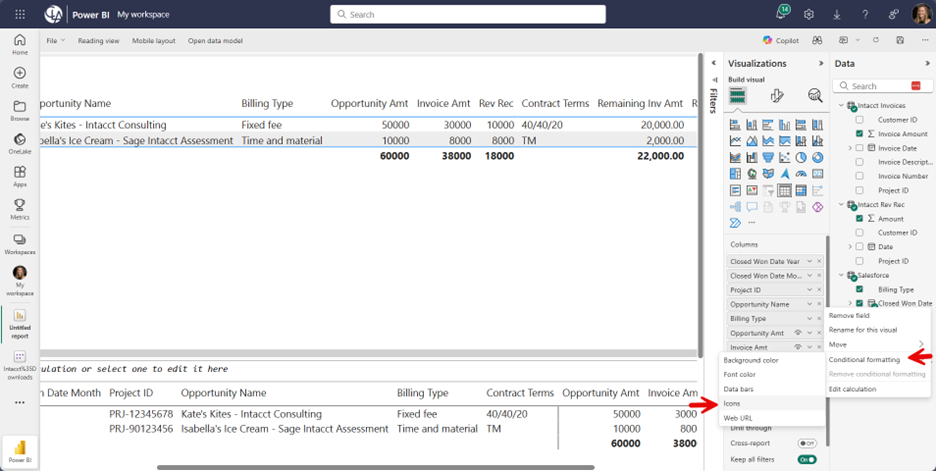The image size is (936, 471).
Task: Turn off Keep all filters toggle
Action: click(x=806, y=459)
